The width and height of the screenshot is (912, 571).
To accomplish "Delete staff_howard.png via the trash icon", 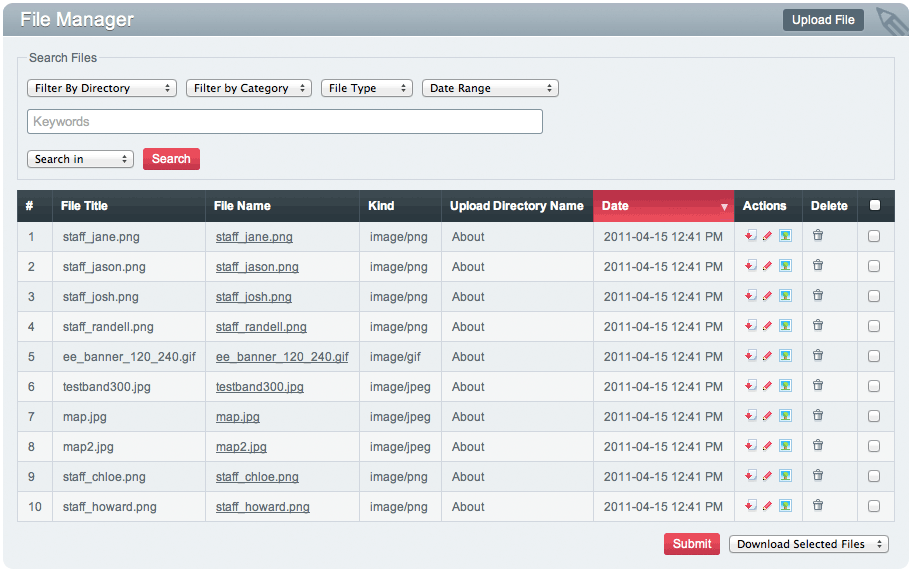I will (818, 505).
